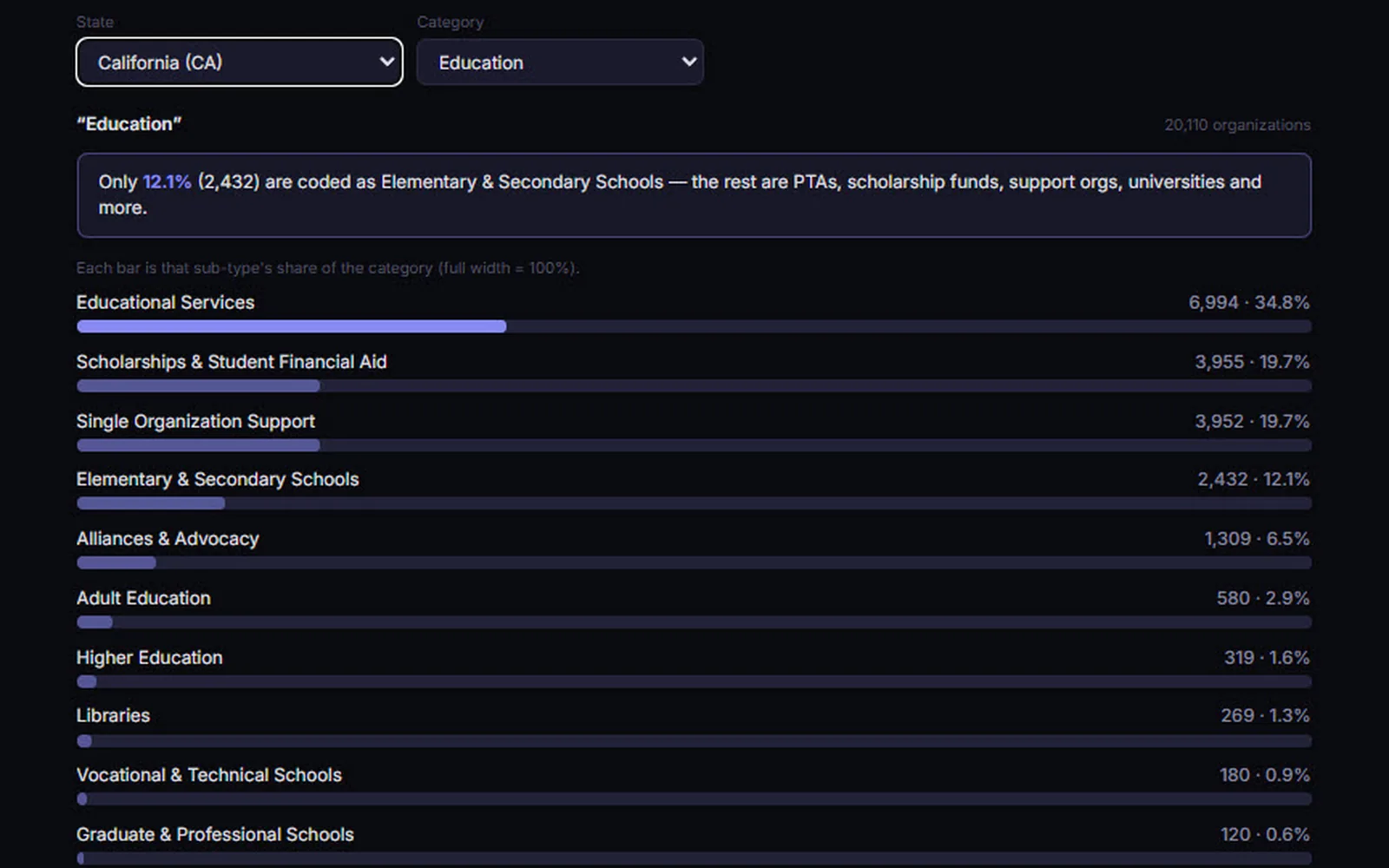Click the 20,110 organizations count text
Screen dimensions: 1389x868
tap(1237, 125)
